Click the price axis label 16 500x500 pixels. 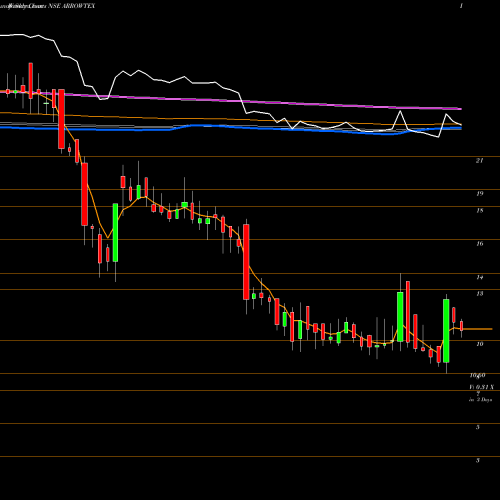(x=479, y=244)
